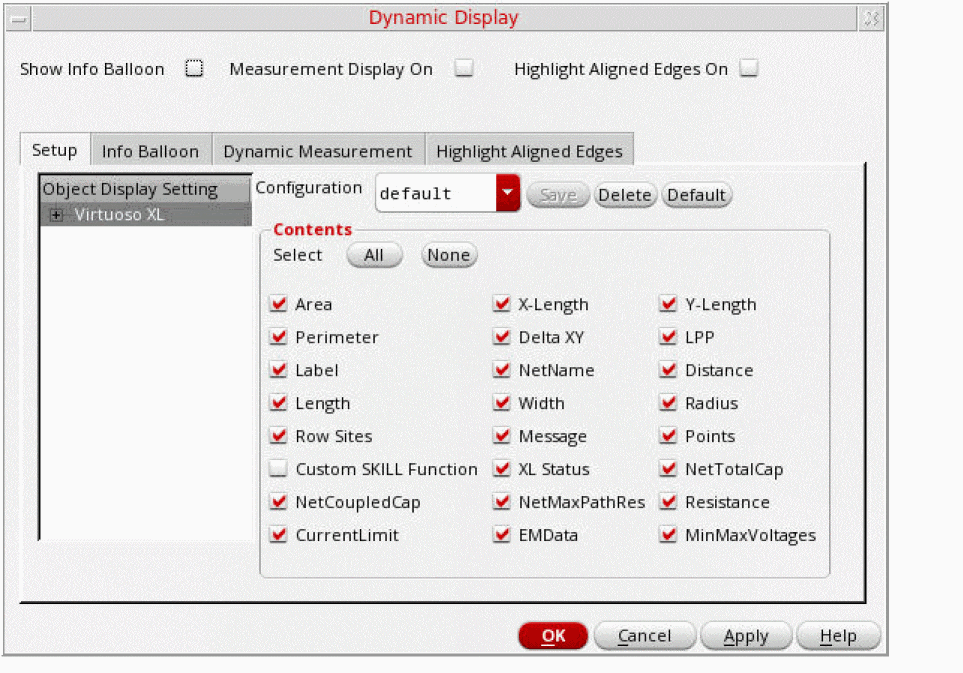Select the Object Display Setting header

point(130,189)
